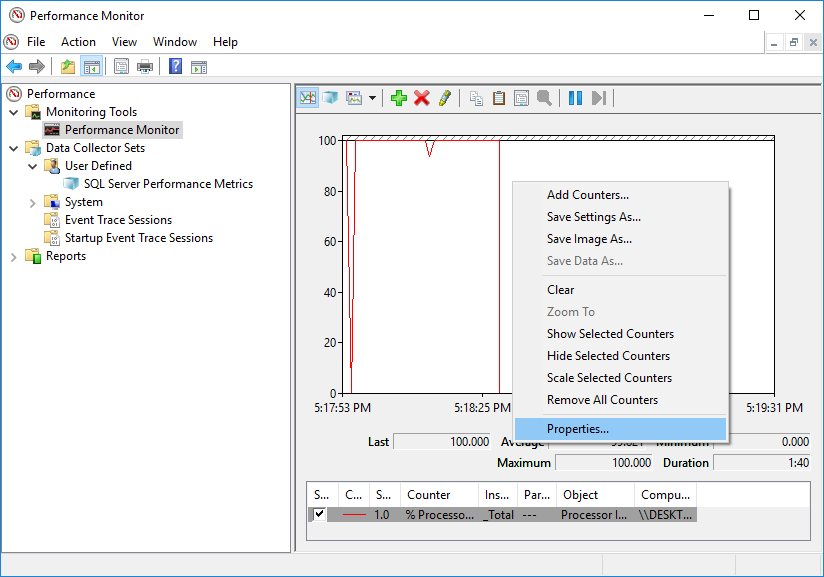Add a new counter with green plus icon
824x577 pixels.
pyautogui.click(x=397, y=97)
